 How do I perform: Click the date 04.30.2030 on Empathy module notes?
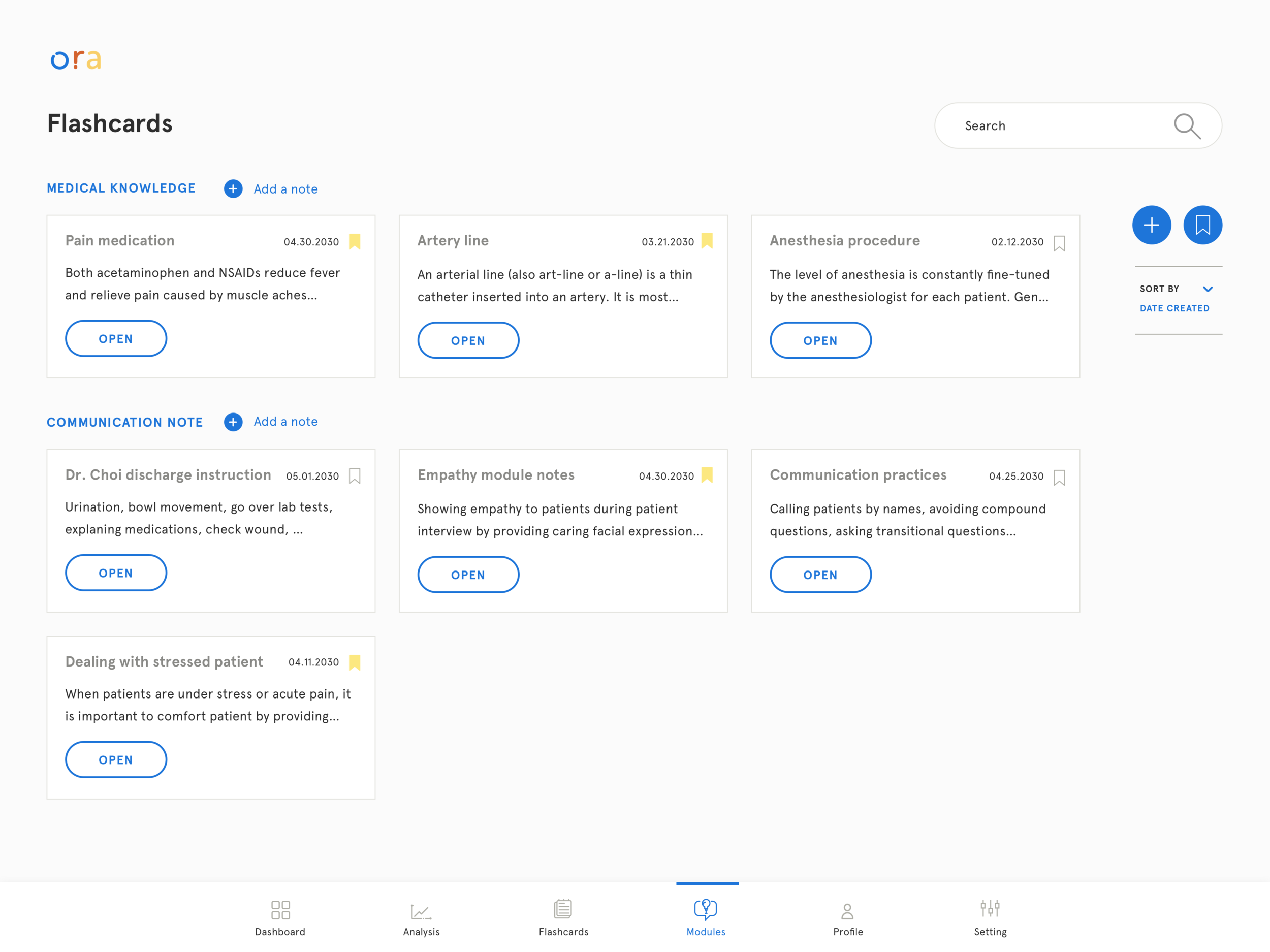pos(666,477)
